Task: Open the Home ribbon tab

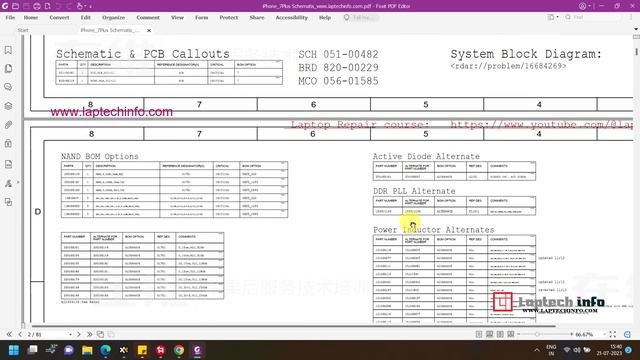Action: [31, 18]
